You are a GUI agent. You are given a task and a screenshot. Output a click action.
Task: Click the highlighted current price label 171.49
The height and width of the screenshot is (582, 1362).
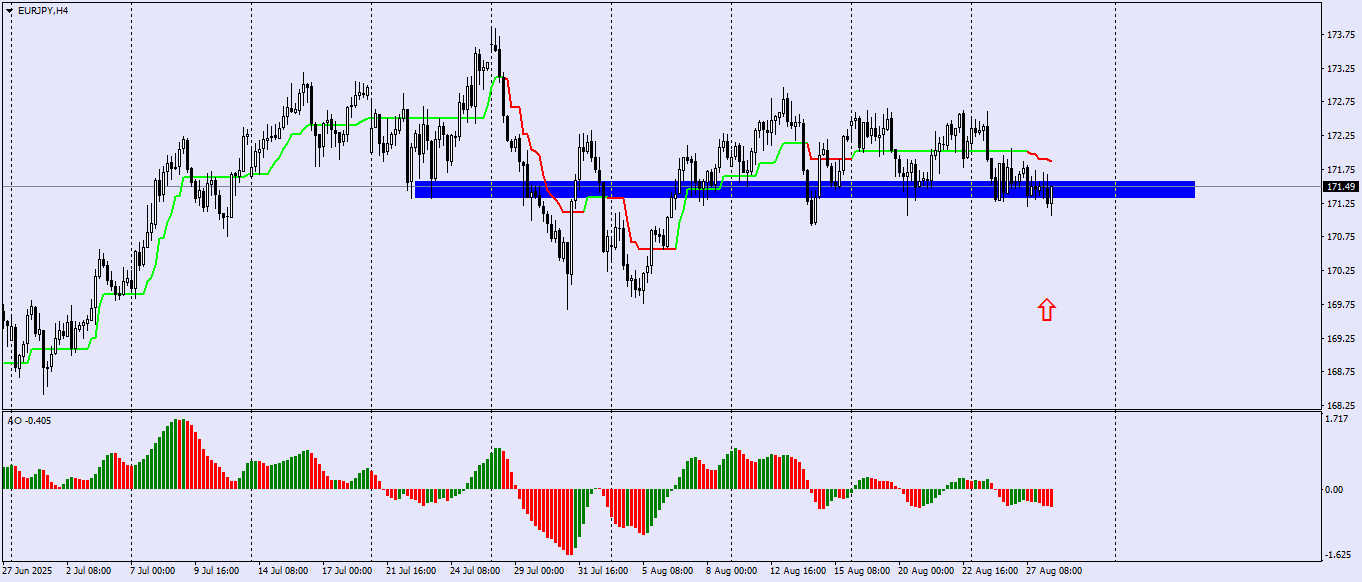(x=1340, y=187)
